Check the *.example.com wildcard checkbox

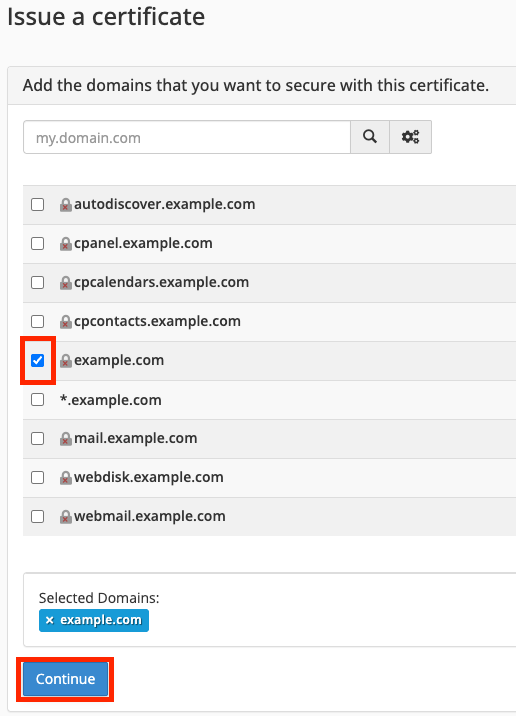37,400
